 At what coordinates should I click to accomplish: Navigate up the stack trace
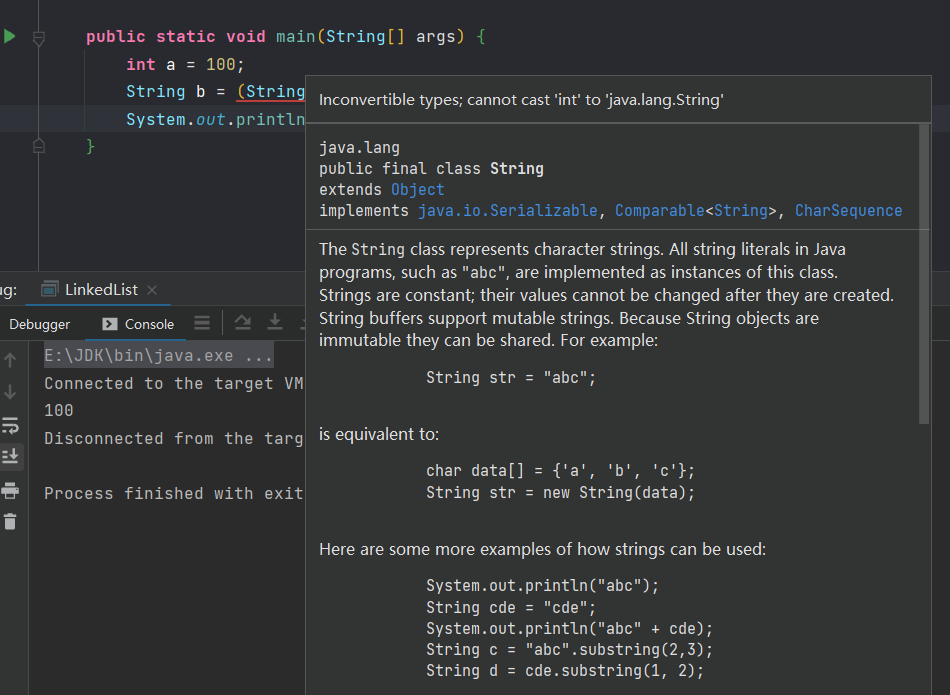pyautogui.click(x=11, y=358)
